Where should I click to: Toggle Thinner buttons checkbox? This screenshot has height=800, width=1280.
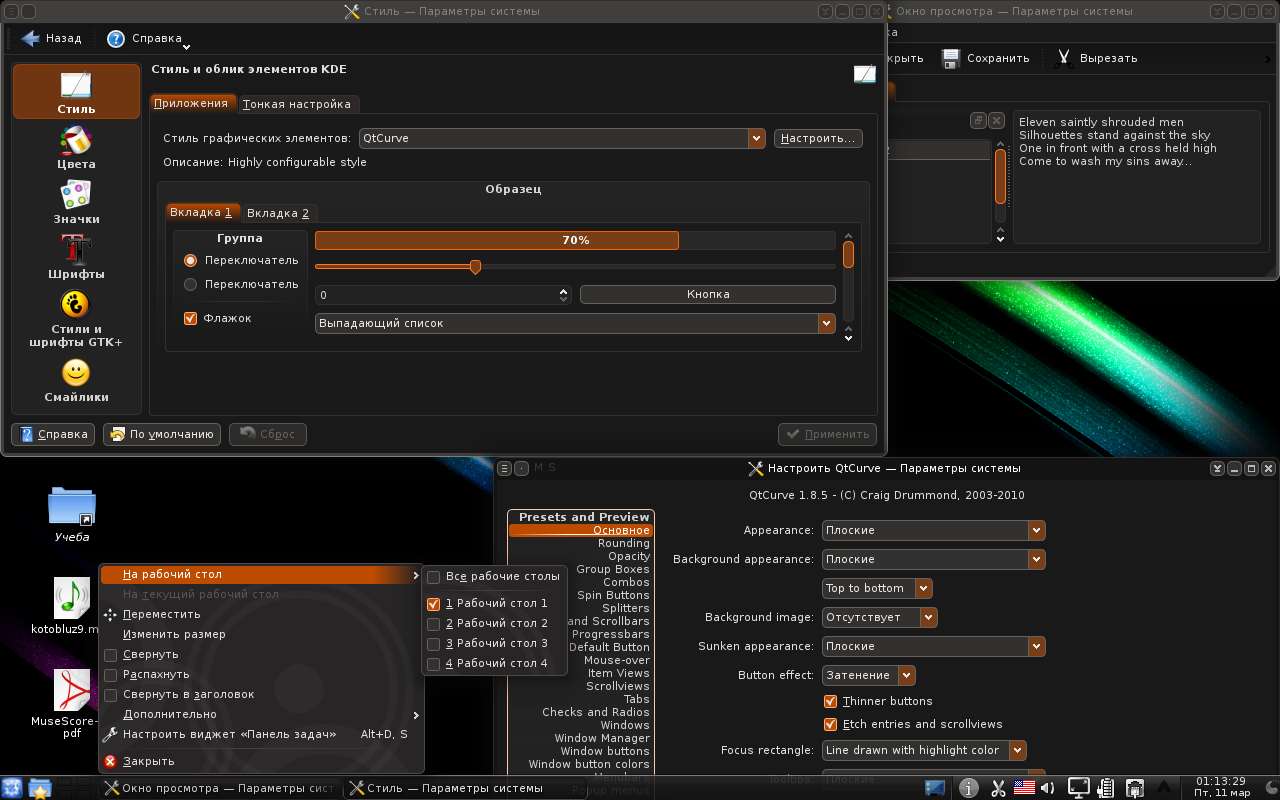point(830,702)
